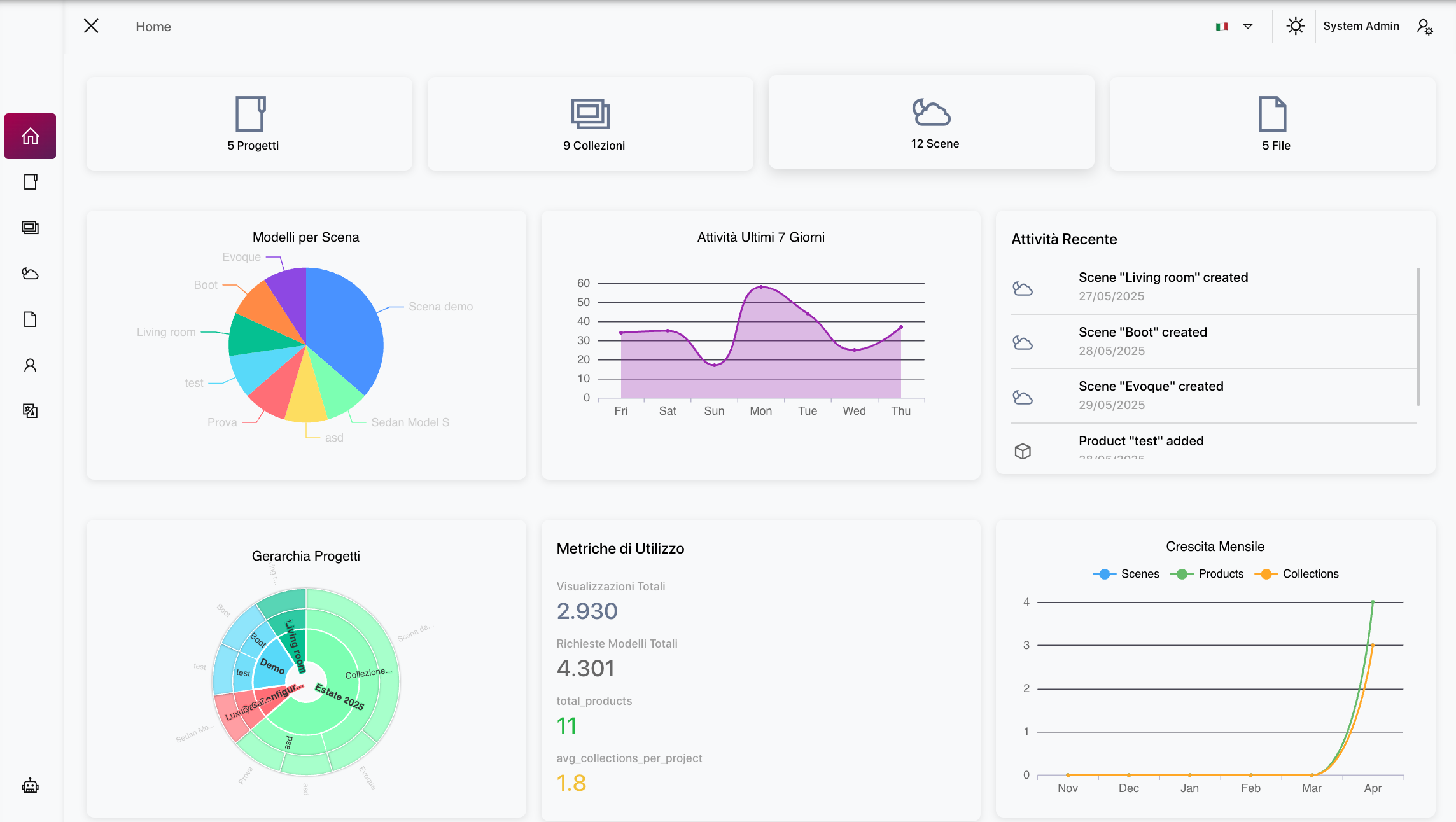The height and width of the screenshot is (822, 1456).
Task: Toggle Collections series in chart legend
Action: pos(1296,574)
